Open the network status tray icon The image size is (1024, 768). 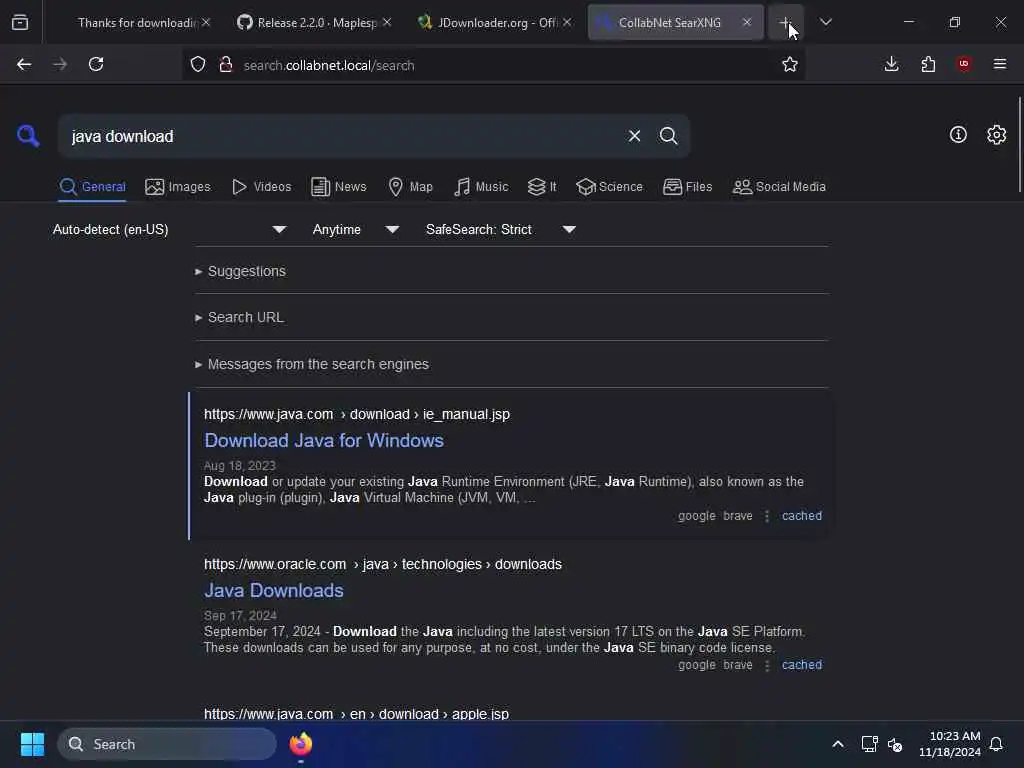tap(869, 744)
